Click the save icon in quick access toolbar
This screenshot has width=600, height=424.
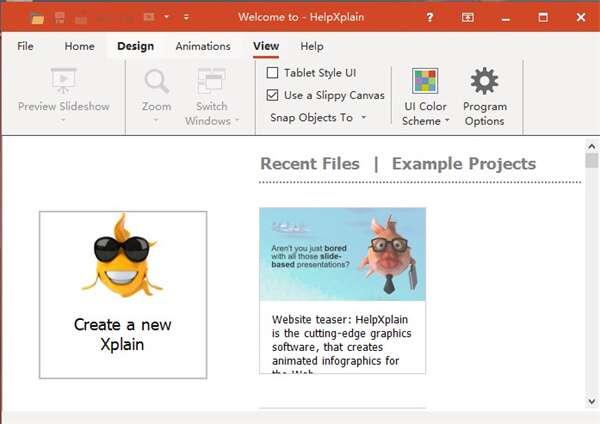pyautogui.click(x=61, y=17)
